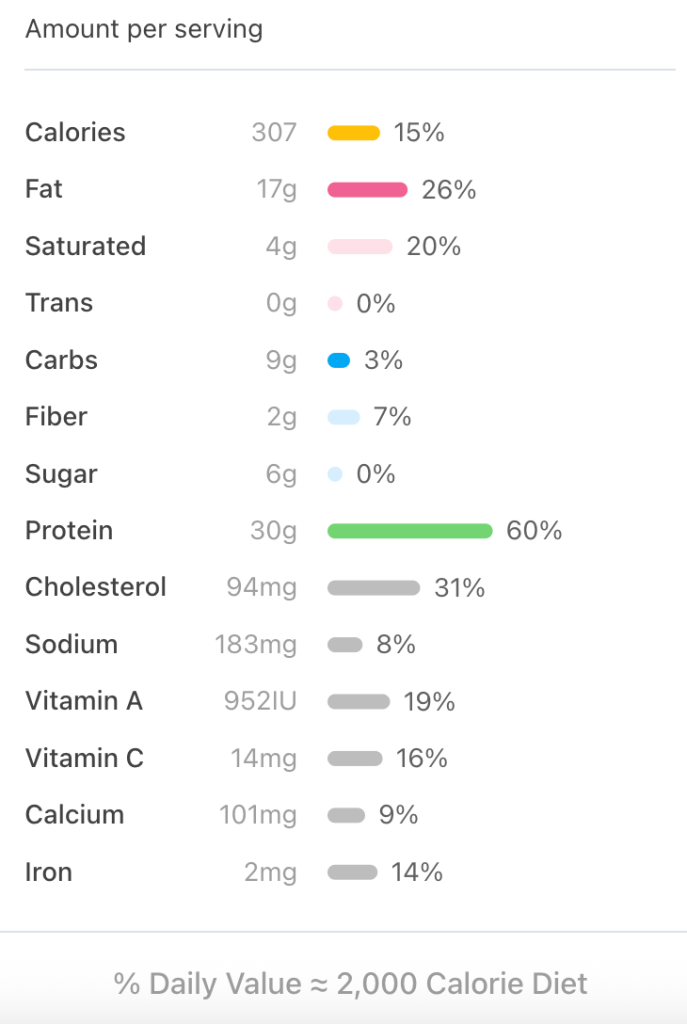Click the yellow Calories progress bar

354,133
